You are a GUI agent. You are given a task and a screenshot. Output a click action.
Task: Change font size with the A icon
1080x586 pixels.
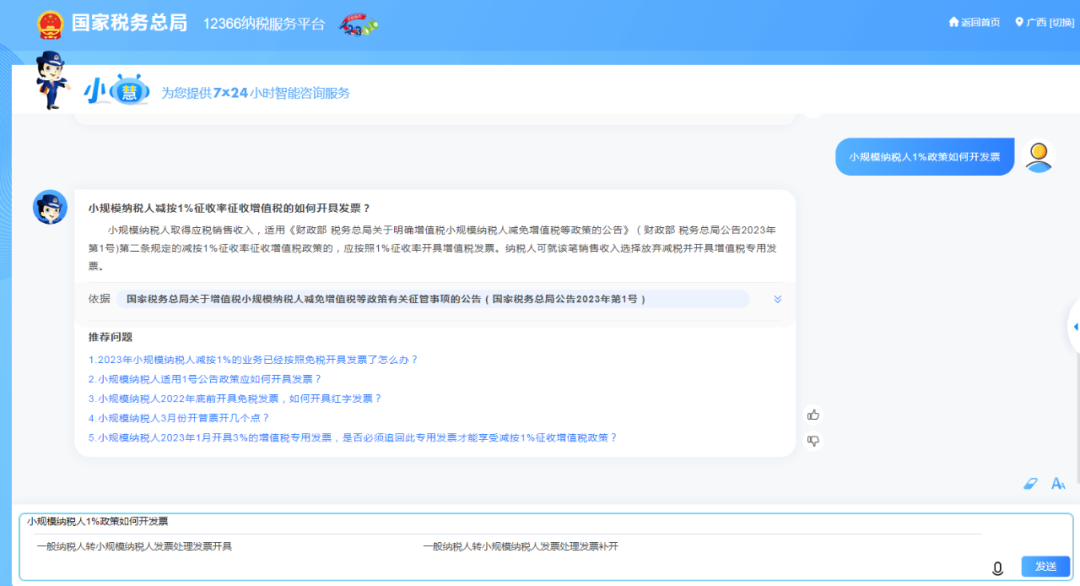click(x=1058, y=483)
